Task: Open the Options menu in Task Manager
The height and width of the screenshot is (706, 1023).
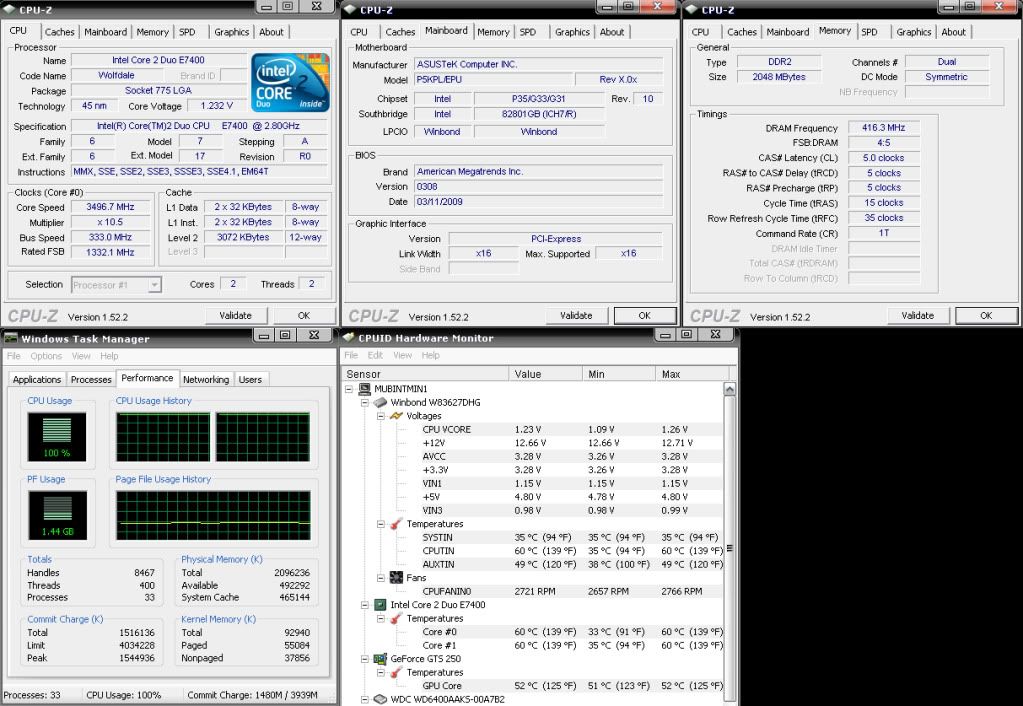Action: tap(46, 356)
